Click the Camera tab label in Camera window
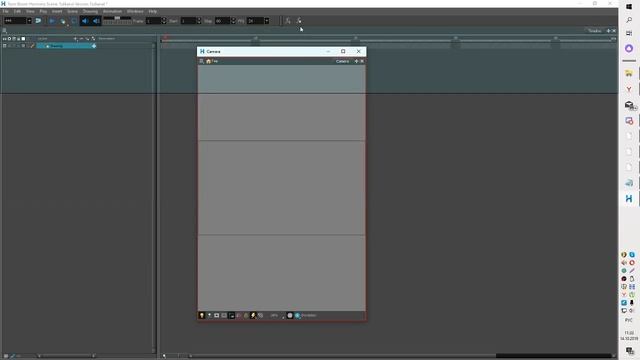This screenshot has width=640, height=360. (x=342, y=61)
